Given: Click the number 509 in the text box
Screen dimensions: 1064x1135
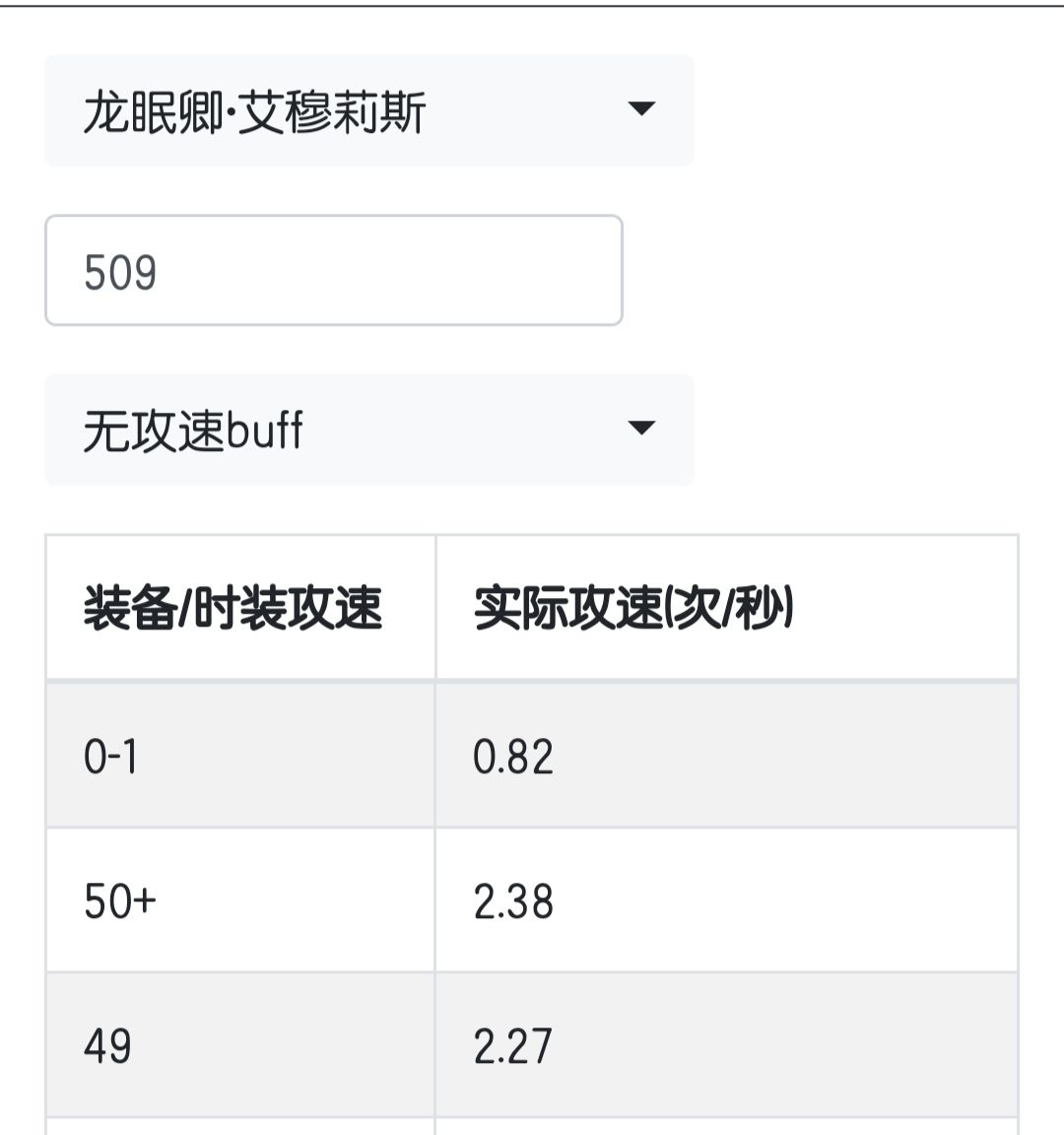Looking at the screenshot, I should (x=120, y=272).
